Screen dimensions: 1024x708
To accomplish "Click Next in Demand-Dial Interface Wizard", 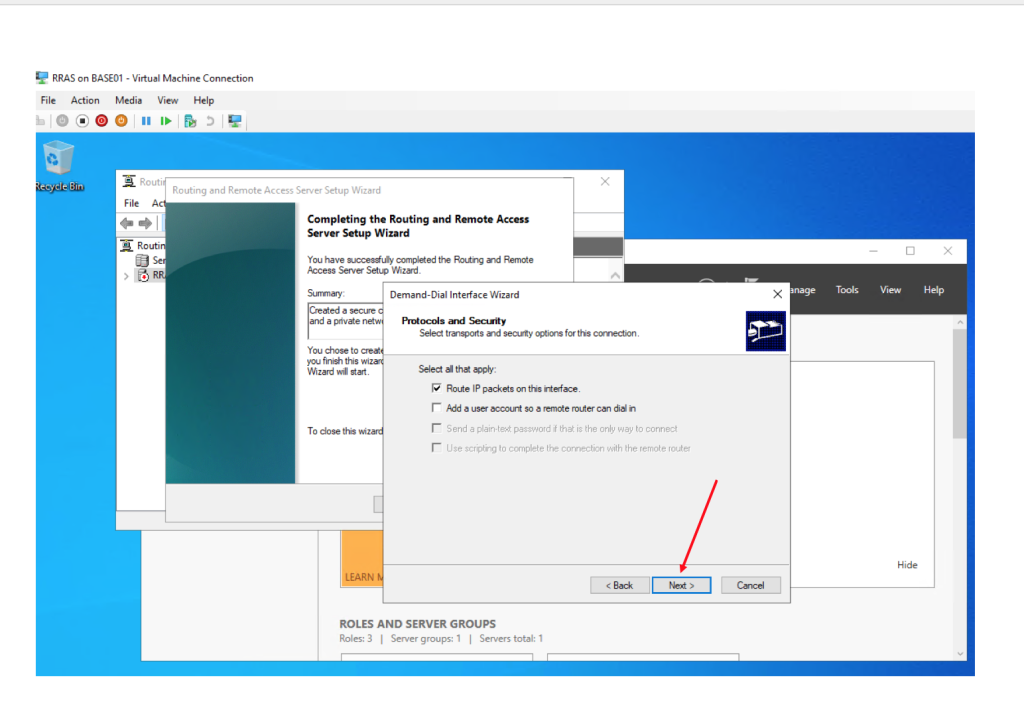I will point(681,585).
